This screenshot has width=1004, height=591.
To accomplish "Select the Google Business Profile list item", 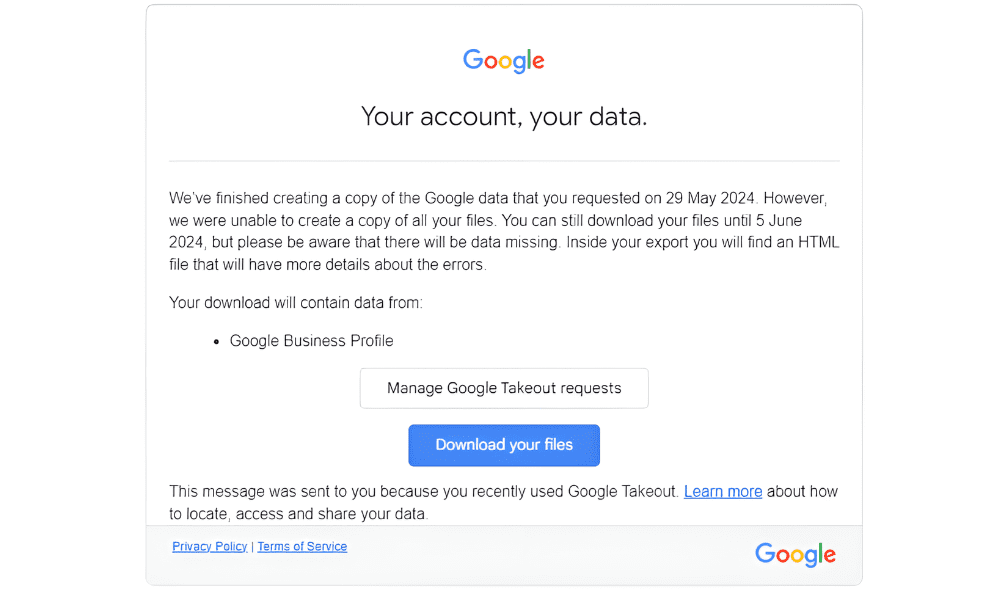I will [311, 340].
